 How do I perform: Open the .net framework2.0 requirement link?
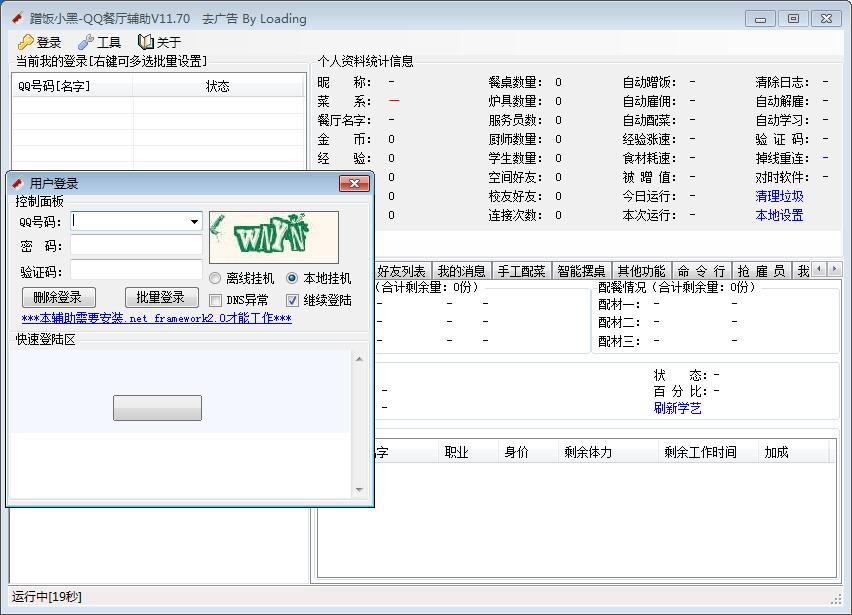pyautogui.click(x=156, y=318)
